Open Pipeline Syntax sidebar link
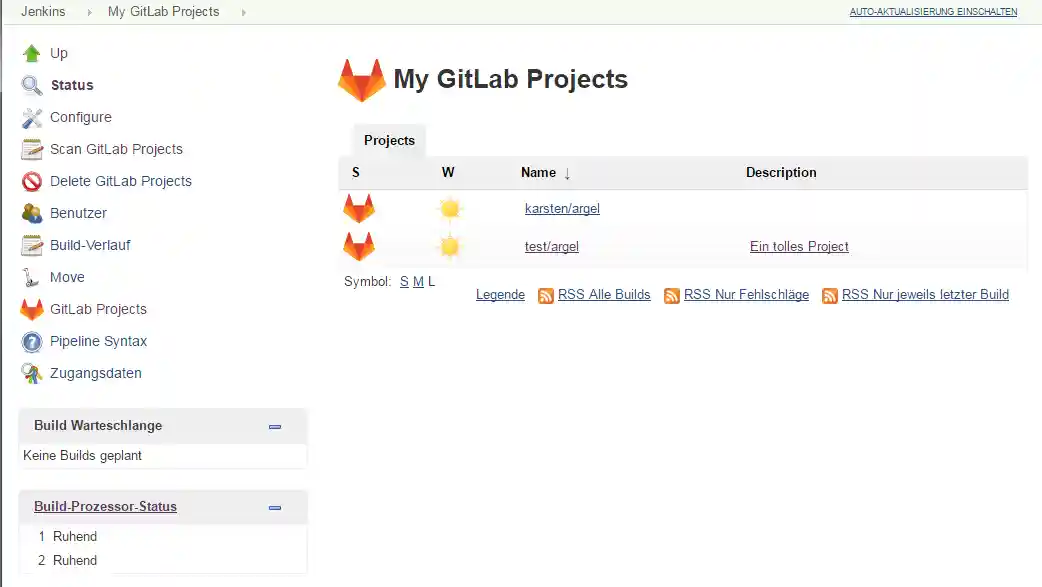Viewport: 1042px width, 587px height. tap(98, 341)
